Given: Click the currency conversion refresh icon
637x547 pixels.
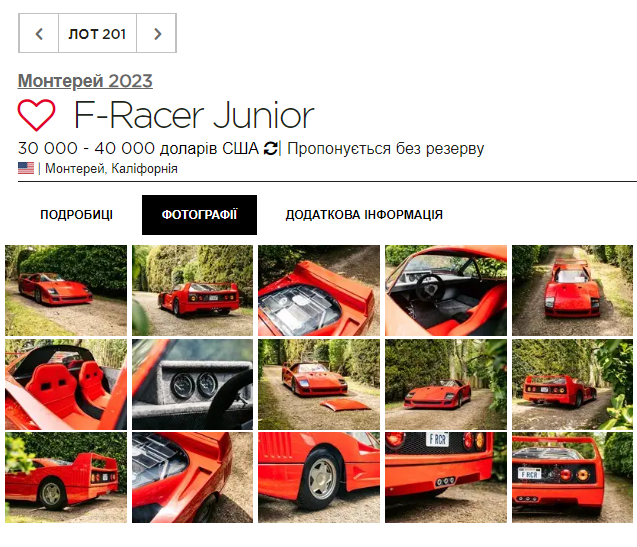Looking at the screenshot, I should coord(271,148).
